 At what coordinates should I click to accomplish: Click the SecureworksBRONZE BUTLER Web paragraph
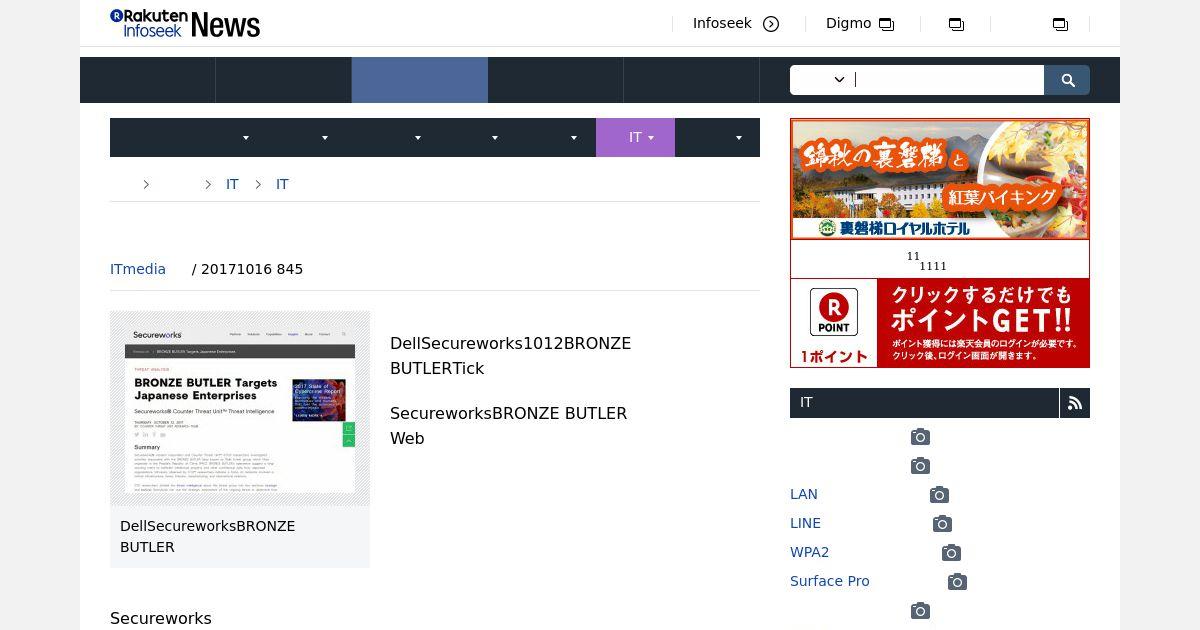pos(508,426)
